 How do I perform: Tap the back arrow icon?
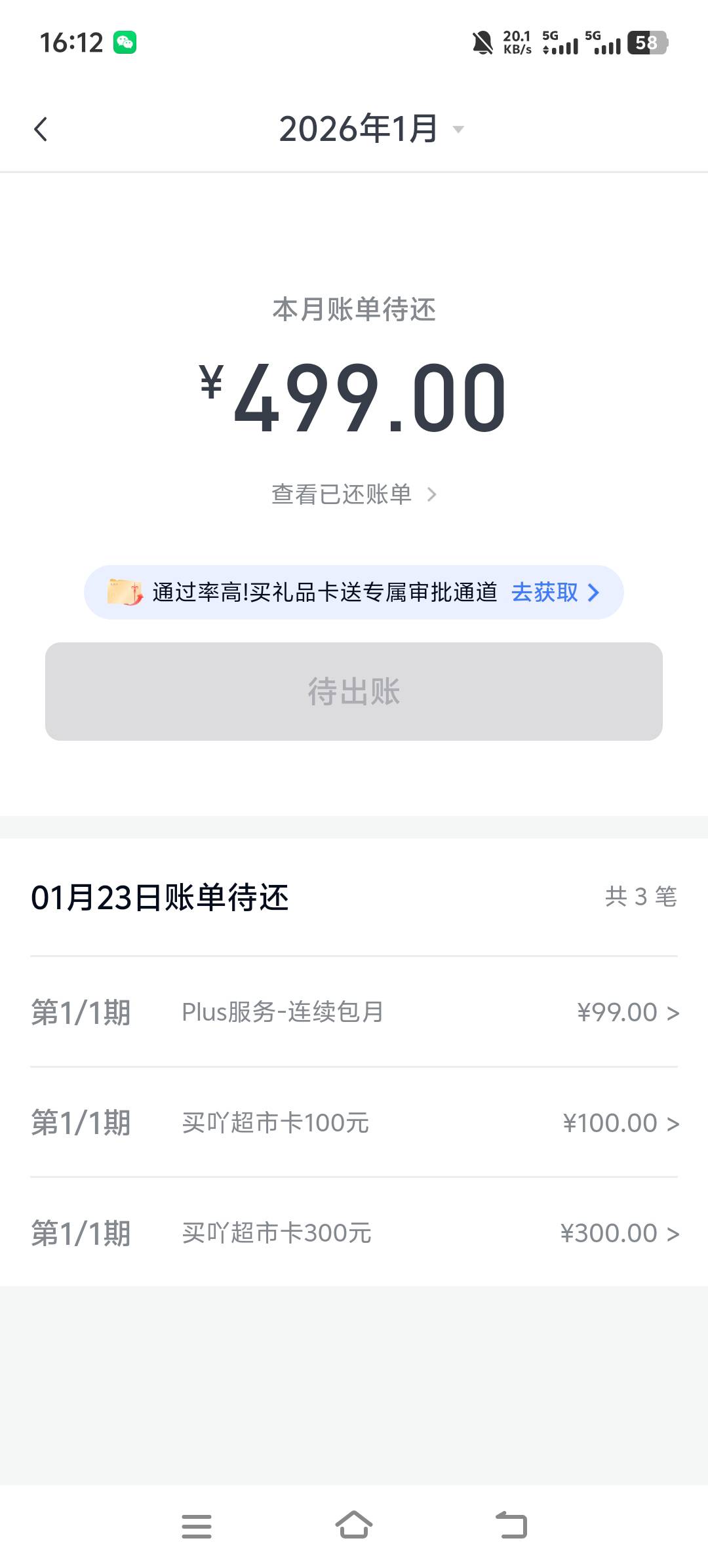pyautogui.click(x=41, y=129)
